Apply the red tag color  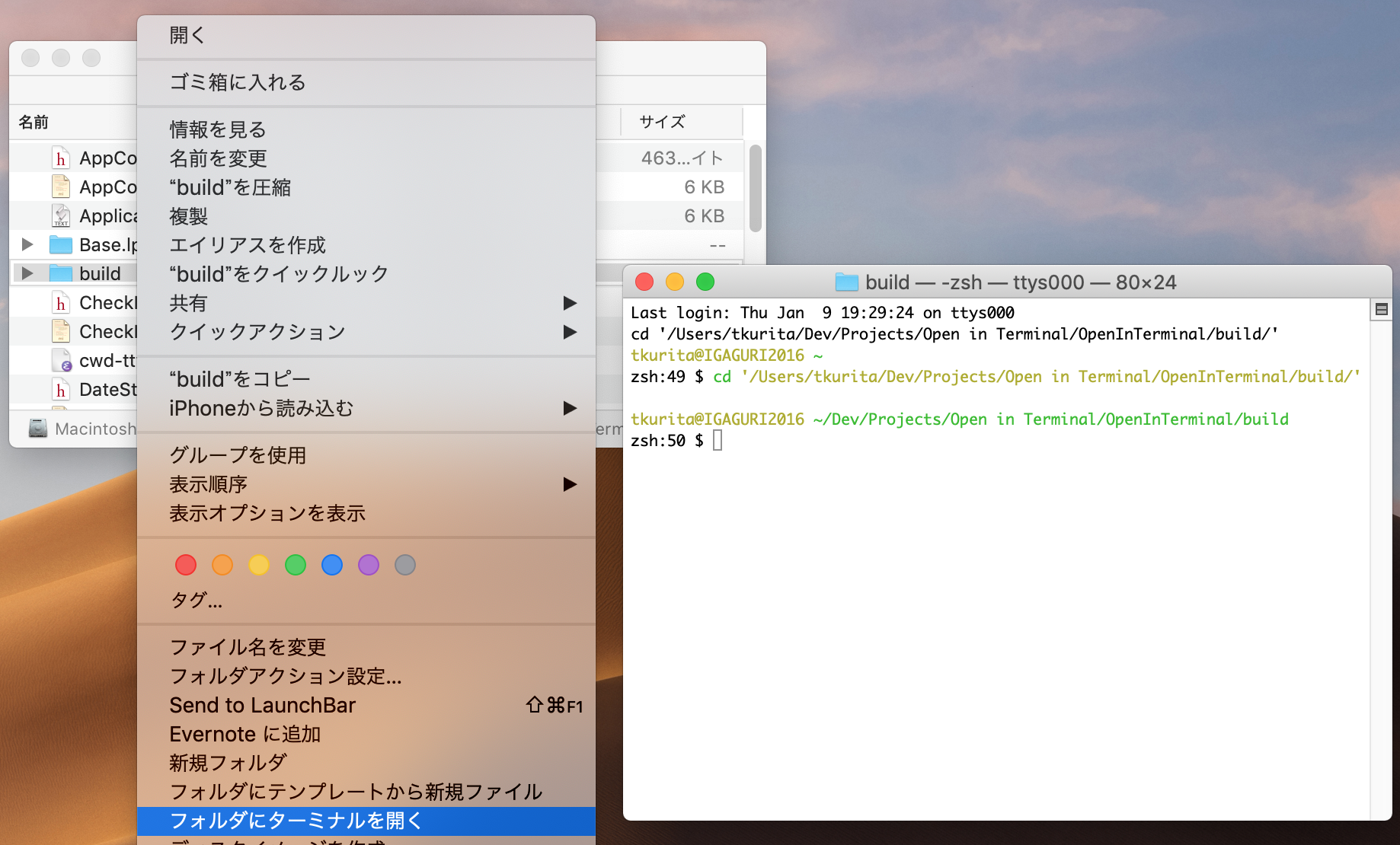pyautogui.click(x=186, y=565)
